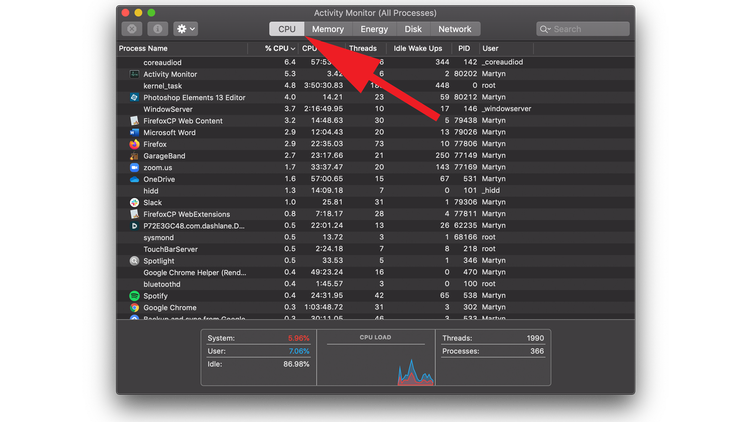Click the 3:50:30.83 CPU time cell
This screenshot has width=750, height=422.
pyautogui.click(x=323, y=86)
